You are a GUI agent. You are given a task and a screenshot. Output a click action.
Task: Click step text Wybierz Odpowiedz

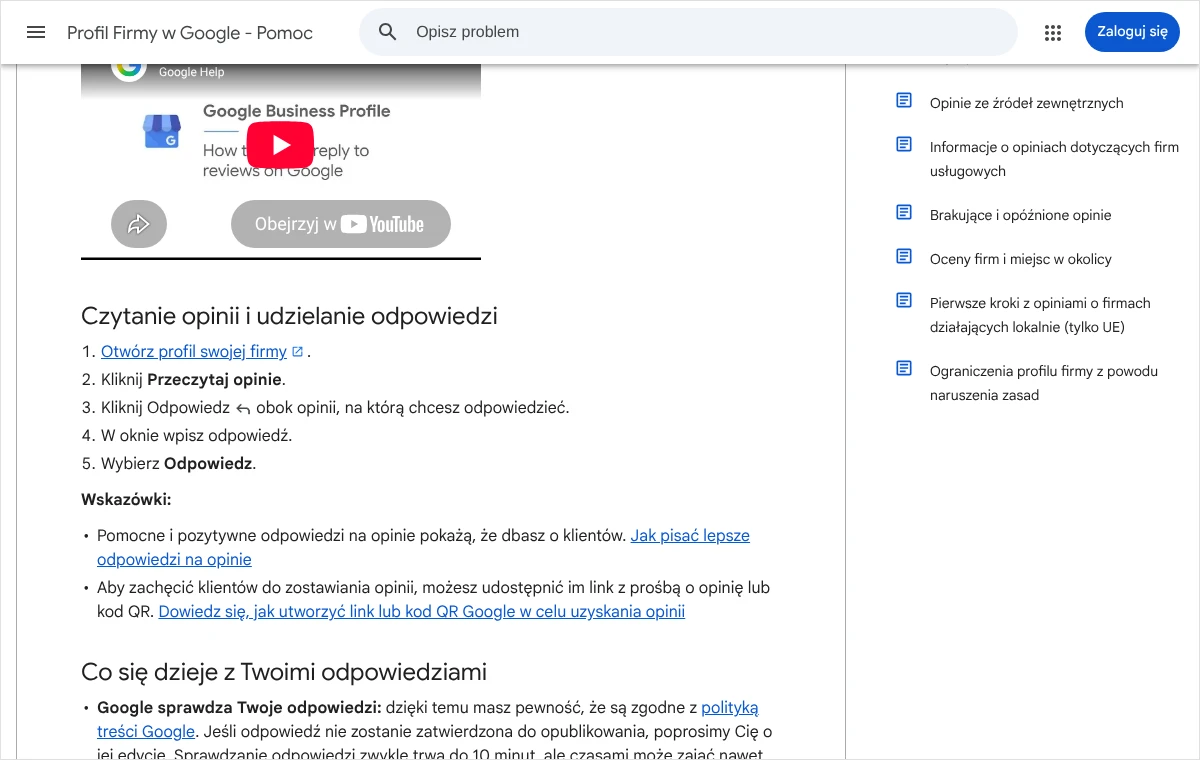pos(178,464)
